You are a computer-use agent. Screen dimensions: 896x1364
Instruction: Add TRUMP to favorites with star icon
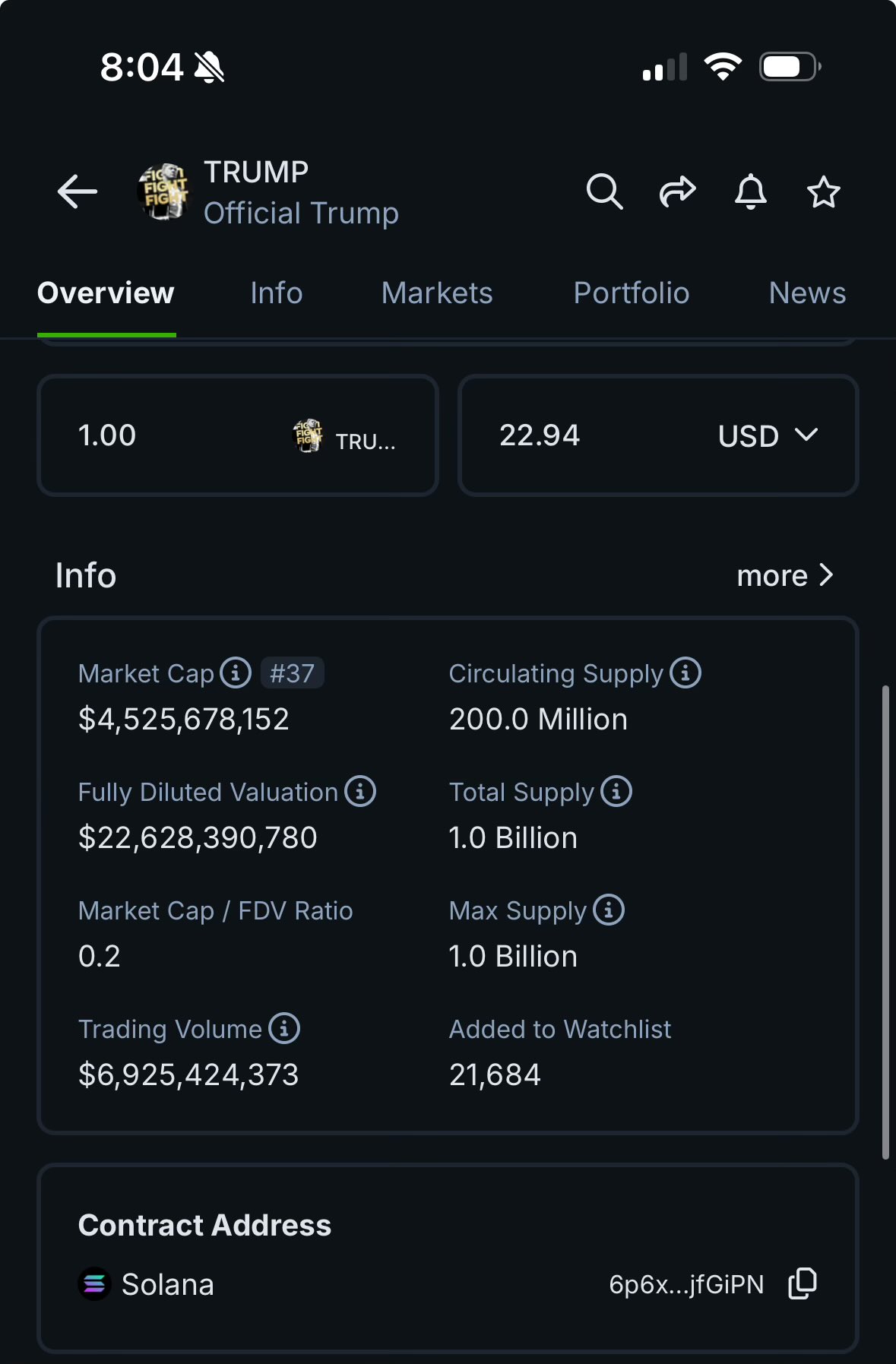823,191
